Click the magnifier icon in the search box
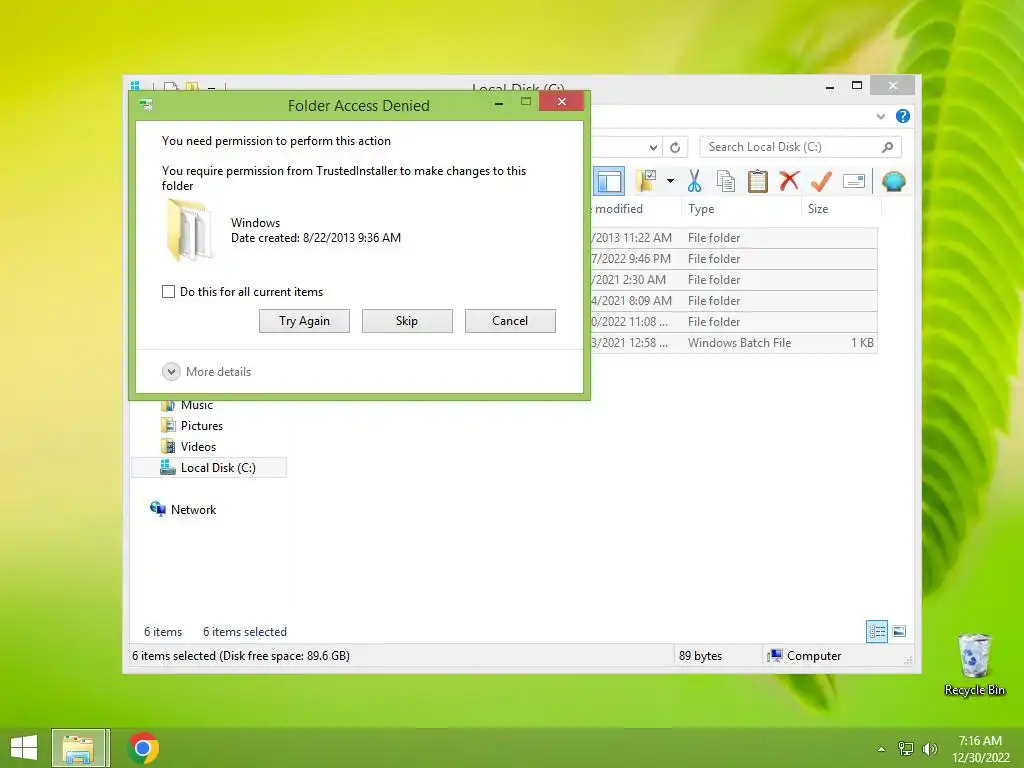1024x768 pixels. coord(887,147)
